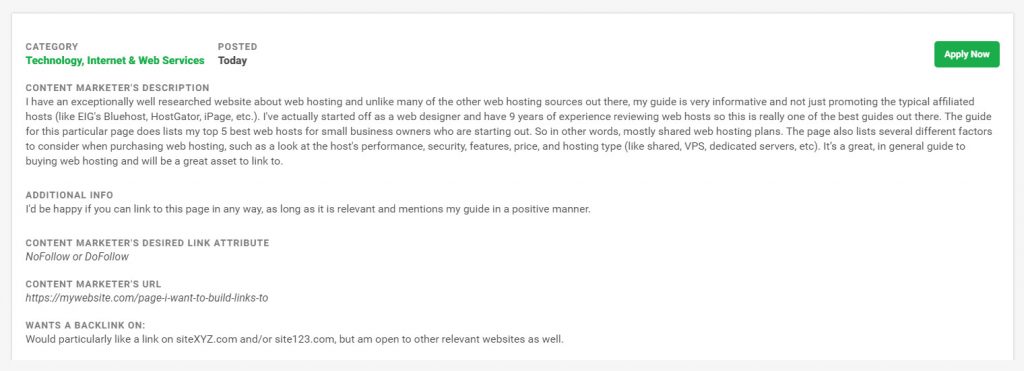Image resolution: width=1024 pixels, height=371 pixels.
Task: Click the POSTED label
Action: coord(238,46)
